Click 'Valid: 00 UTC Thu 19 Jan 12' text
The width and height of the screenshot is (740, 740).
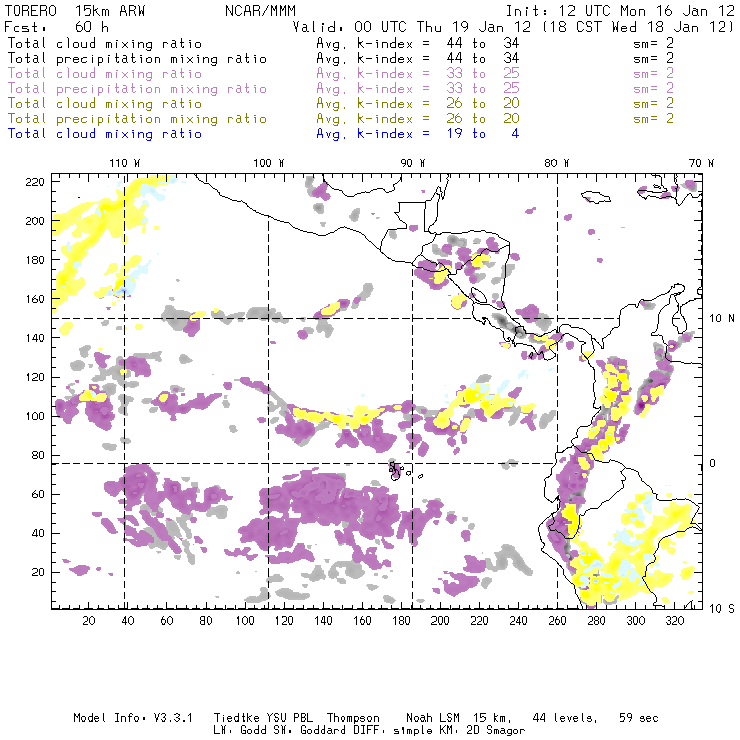pyautogui.click(x=412, y=26)
